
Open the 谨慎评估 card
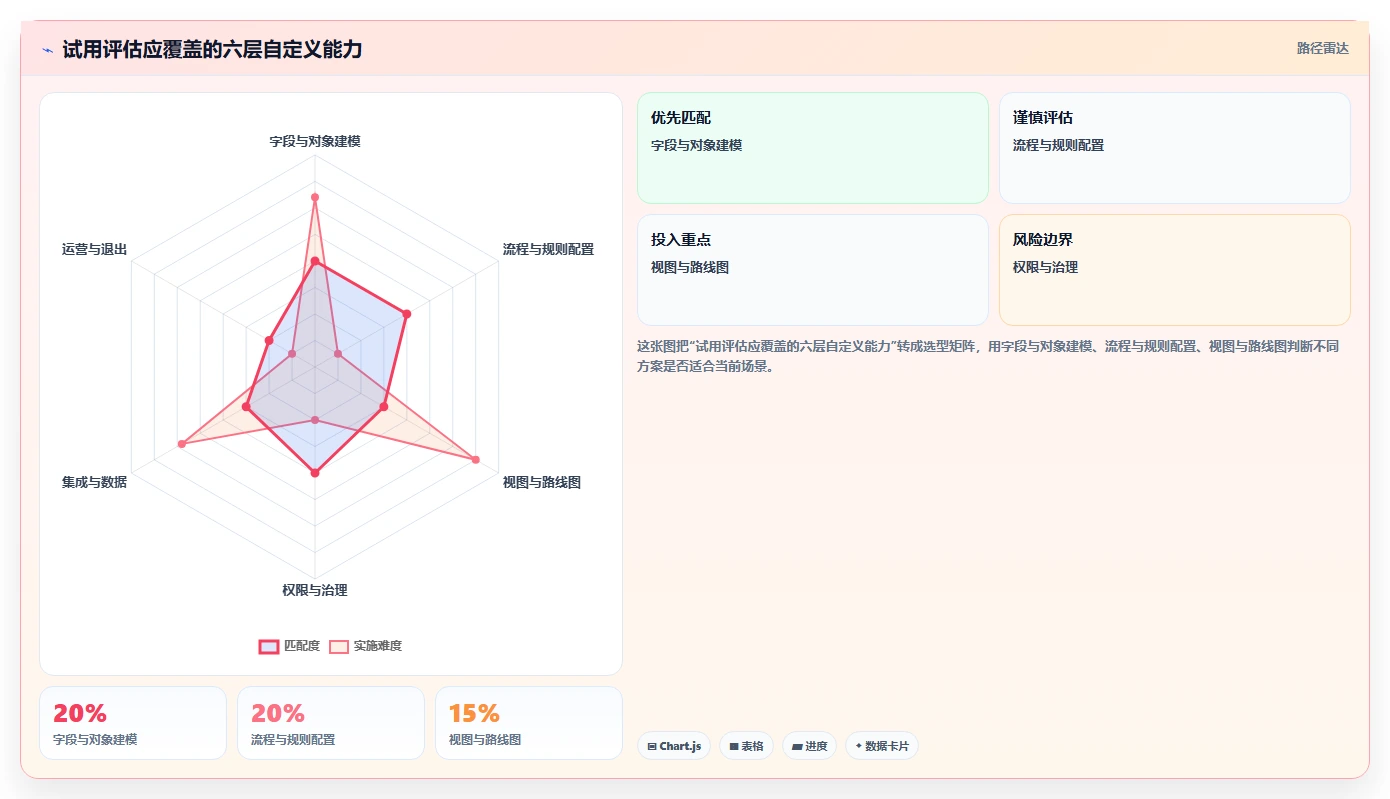pyautogui.click(x=1174, y=148)
